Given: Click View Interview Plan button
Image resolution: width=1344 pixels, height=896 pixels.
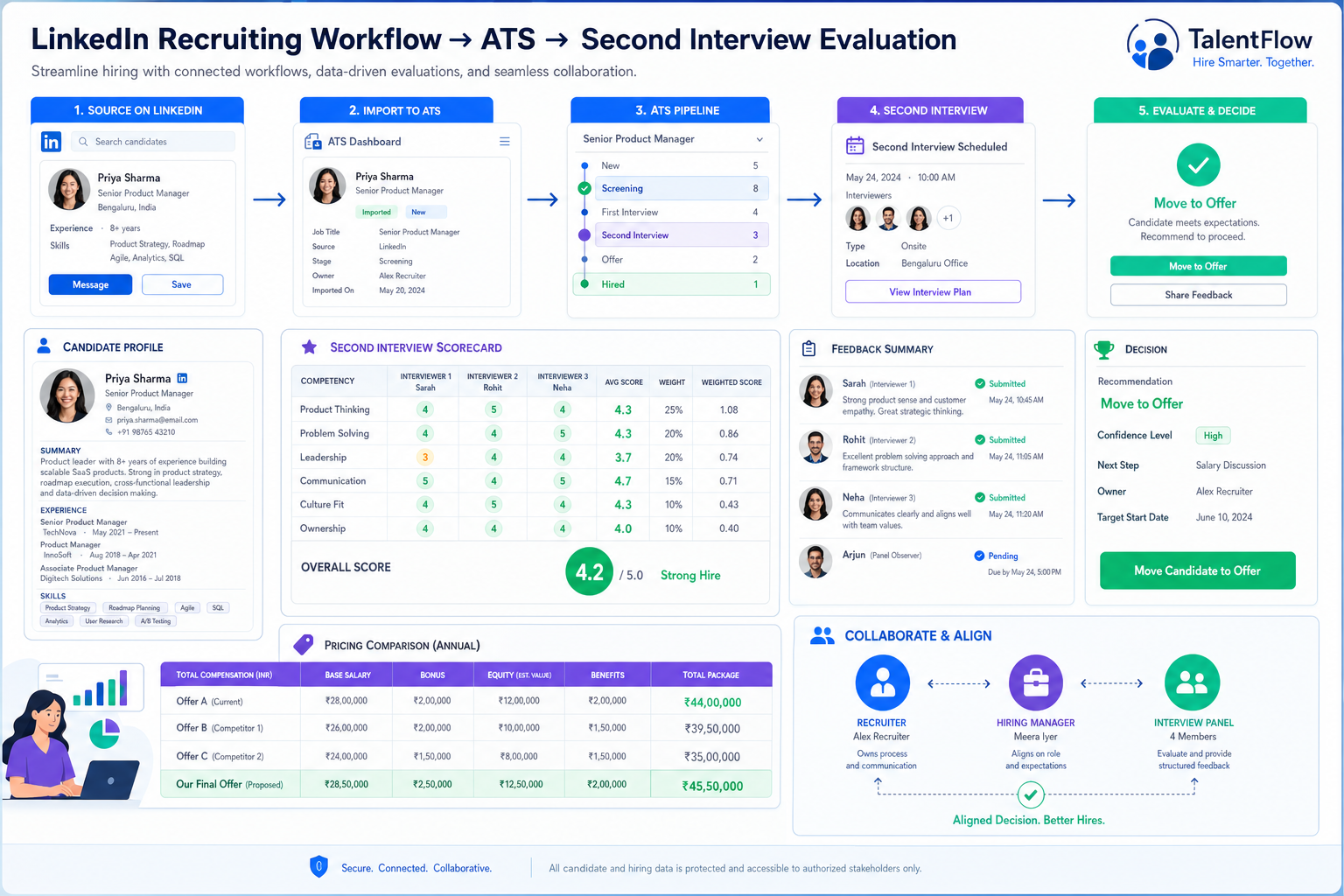Looking at the screenshot, I should coord(933,291).
